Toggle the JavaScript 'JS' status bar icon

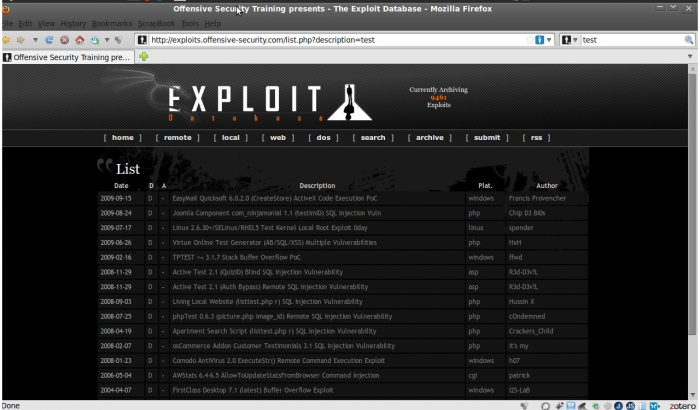[x=630, y=406]
